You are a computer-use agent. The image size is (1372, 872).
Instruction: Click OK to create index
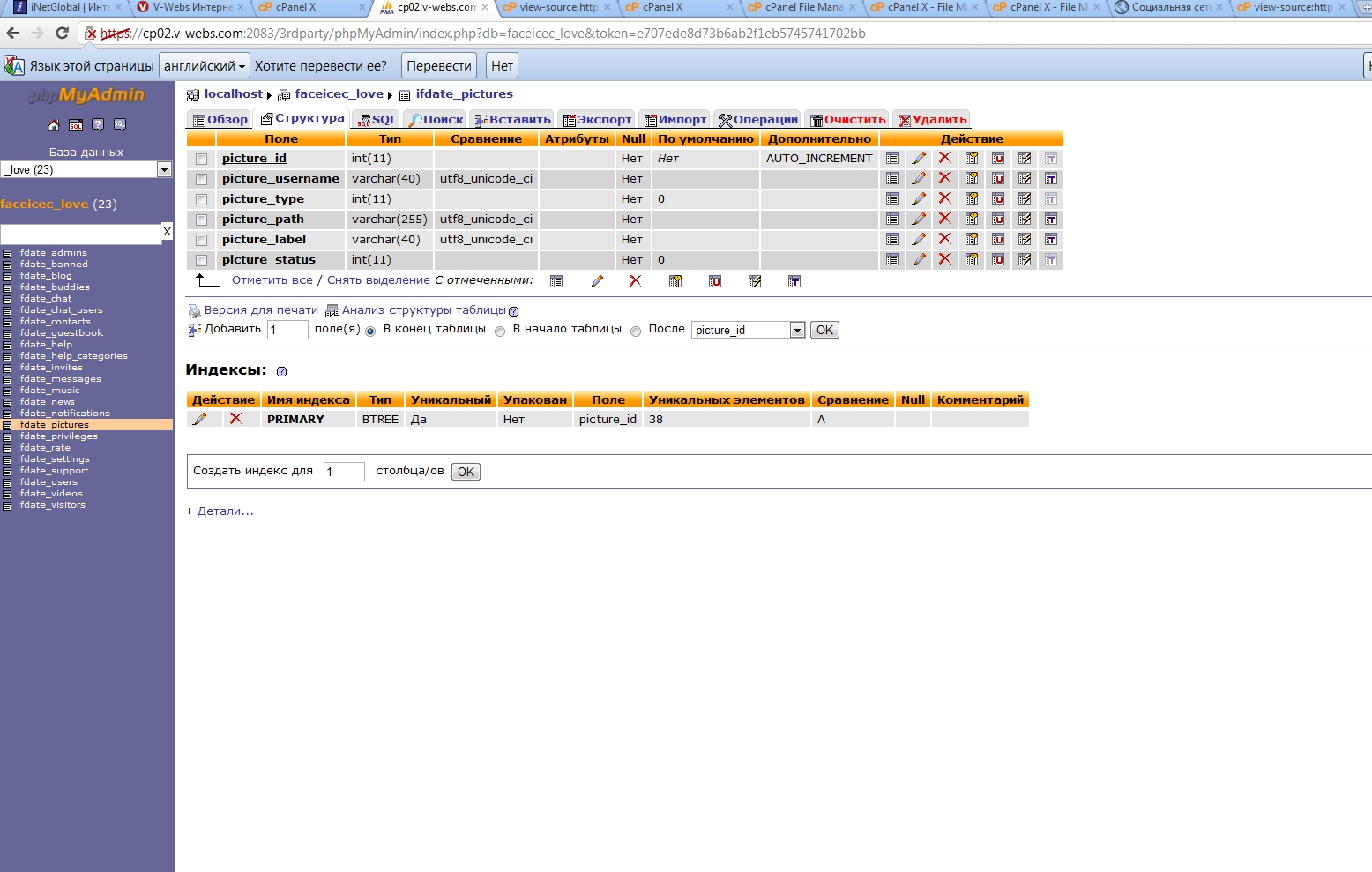pos(466,472)
